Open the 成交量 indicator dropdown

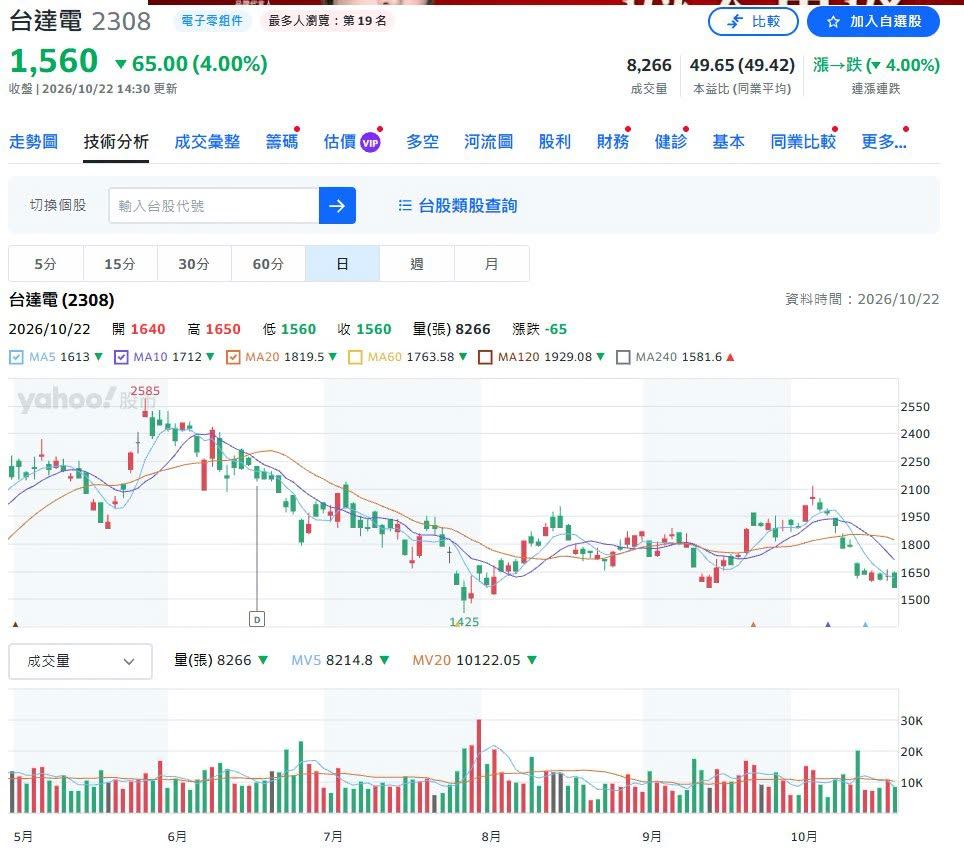[81, 661]
